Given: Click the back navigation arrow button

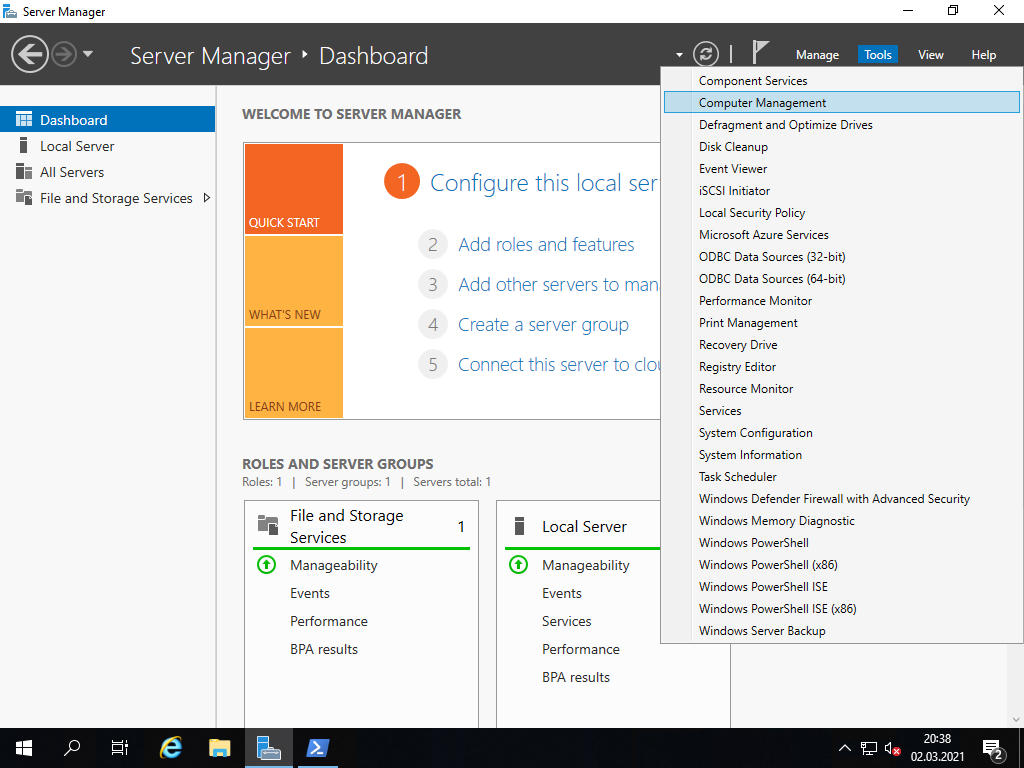Looking at the screenshot, I should [30, 54].
